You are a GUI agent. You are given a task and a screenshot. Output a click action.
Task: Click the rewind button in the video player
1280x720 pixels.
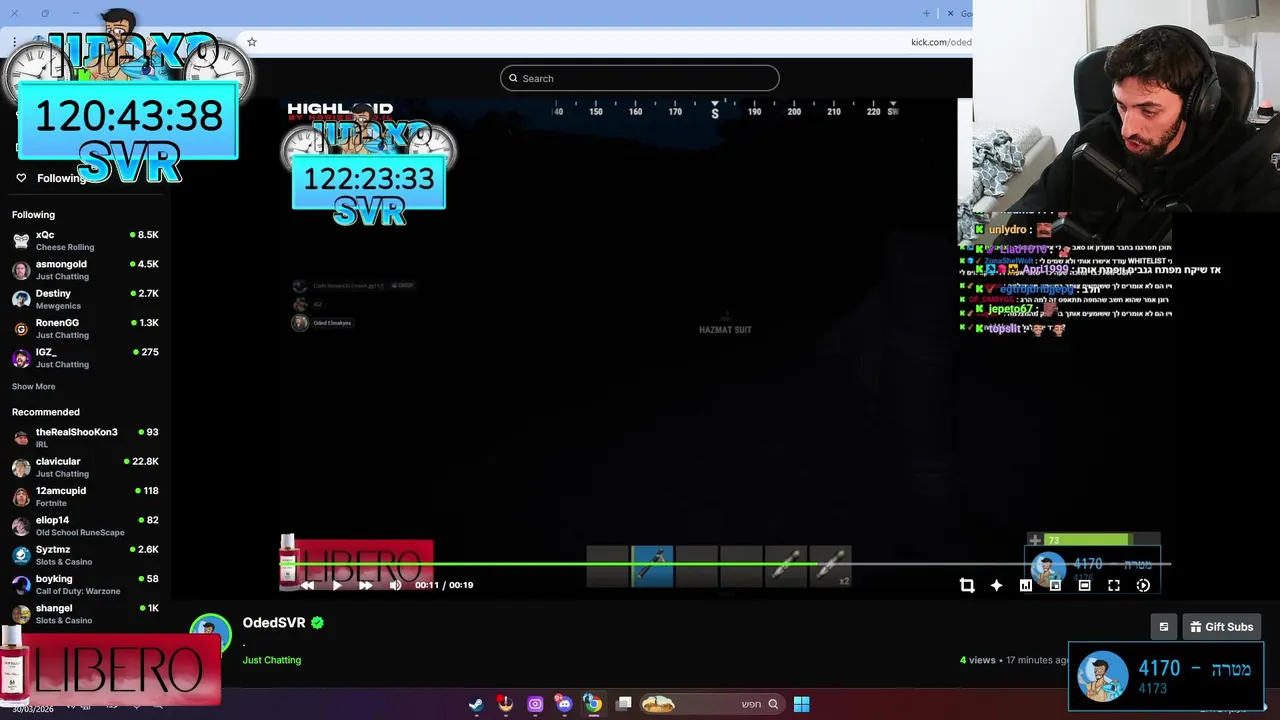tap(307, 585)
